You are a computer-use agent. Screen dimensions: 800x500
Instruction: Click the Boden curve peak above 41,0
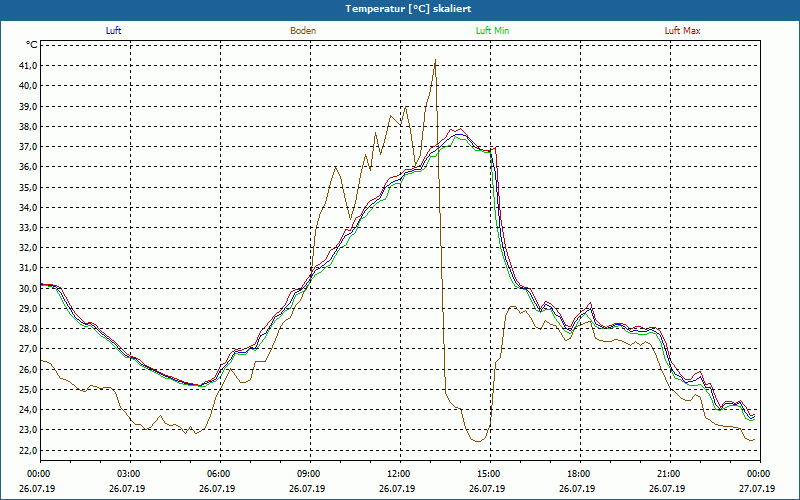[435, 60]
